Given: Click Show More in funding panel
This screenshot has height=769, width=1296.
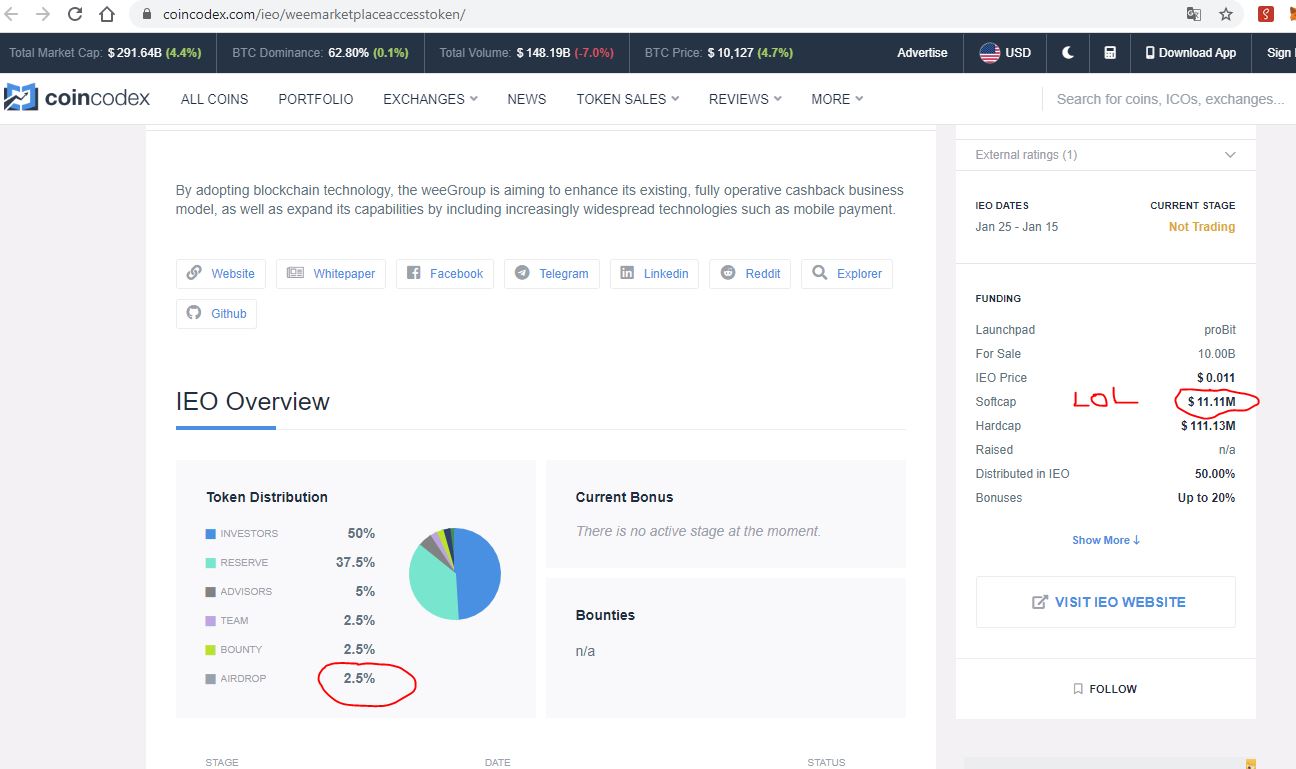Looking at the screenshot, I should (1106, 540).
